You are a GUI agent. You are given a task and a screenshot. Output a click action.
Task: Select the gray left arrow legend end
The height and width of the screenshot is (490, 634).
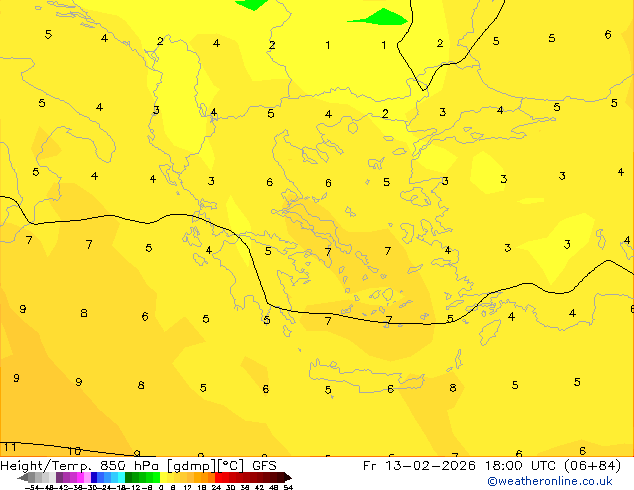23,477
